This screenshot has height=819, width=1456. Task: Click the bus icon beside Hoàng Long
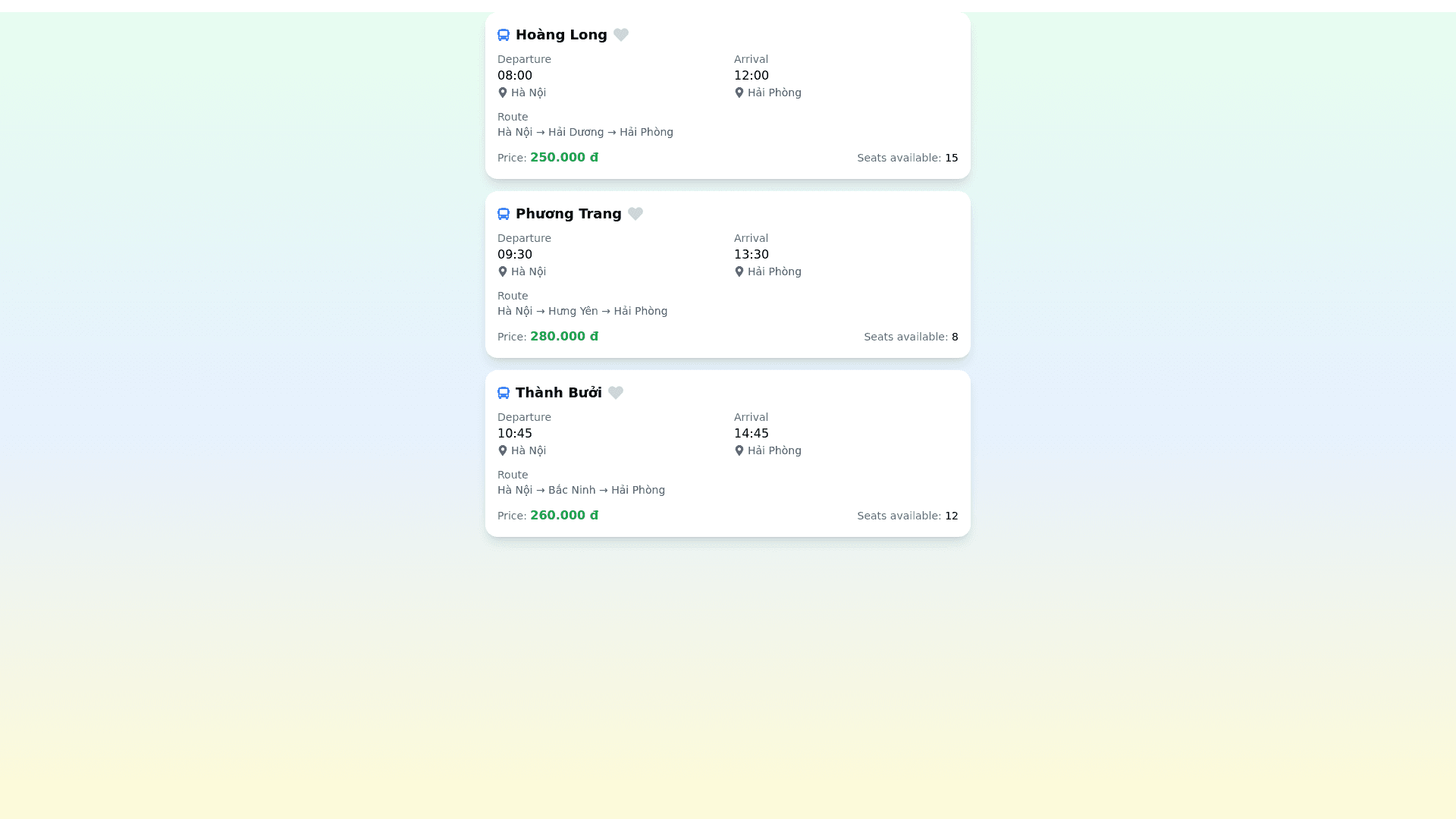click(504, 35)
